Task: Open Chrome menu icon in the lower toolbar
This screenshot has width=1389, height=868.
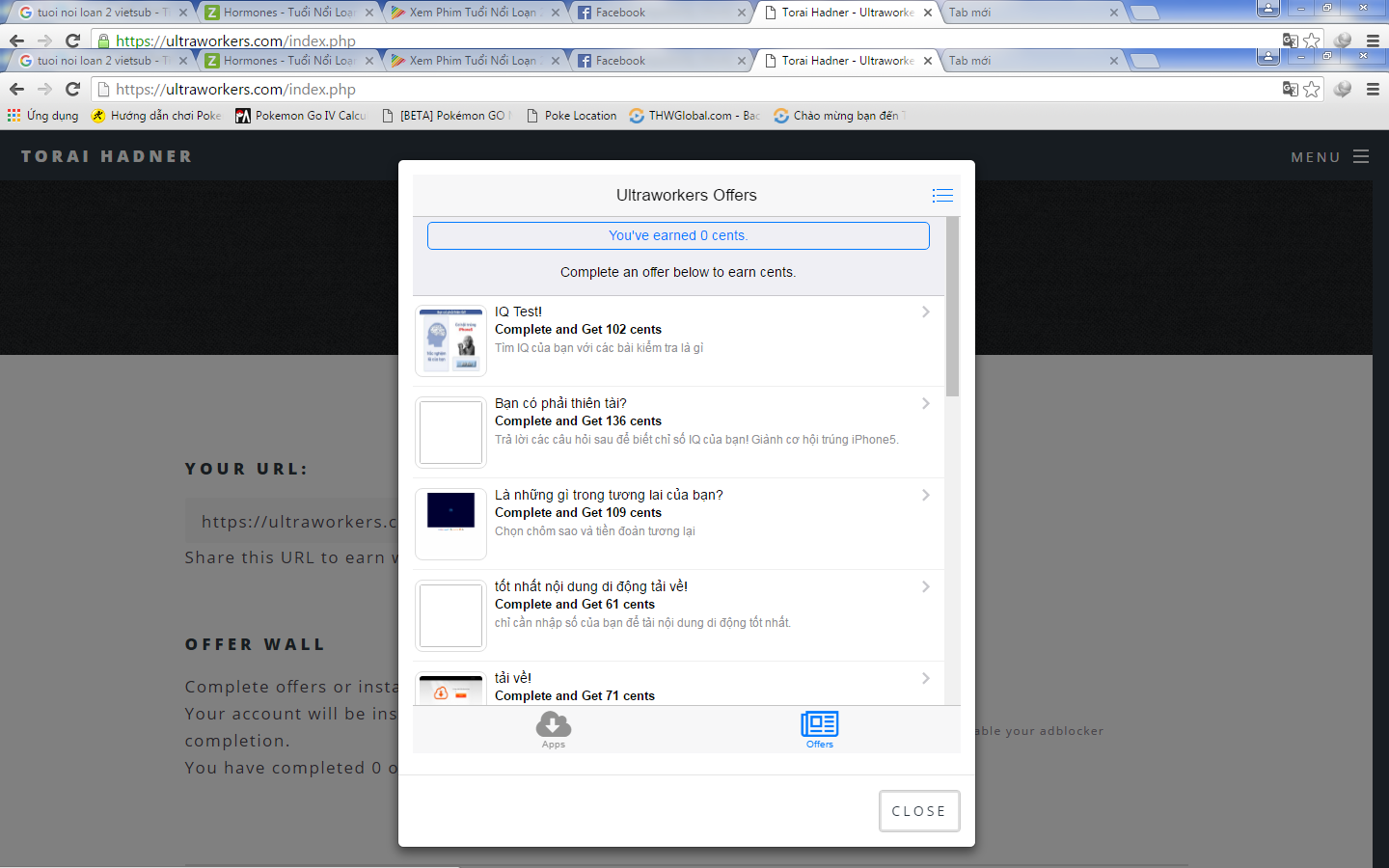Action: [1373, 89]
